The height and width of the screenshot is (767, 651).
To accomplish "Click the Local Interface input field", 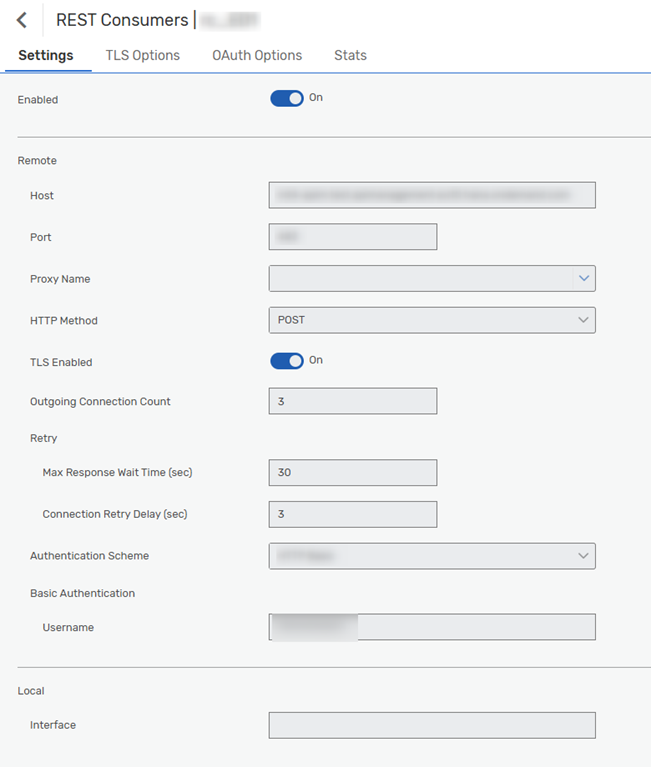I will pyautogui.click(x=432, y=725).
